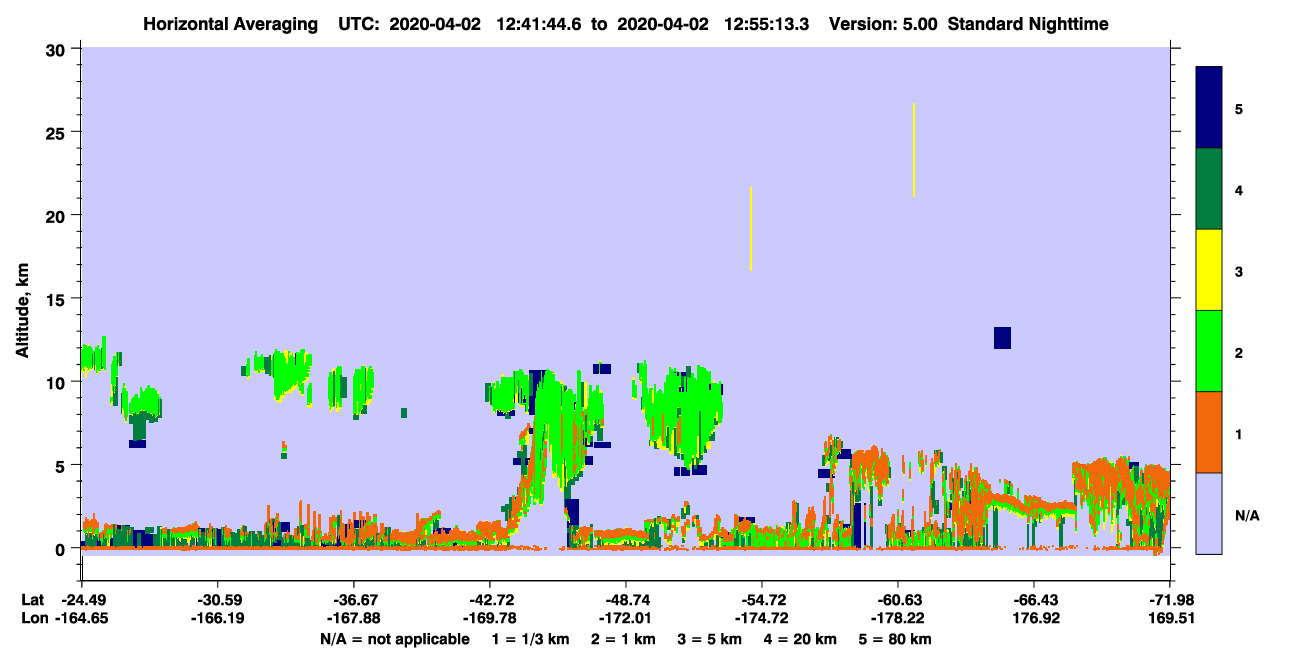
Task: Click the isolated dark blue square near 13 km
Action: tap(1002, 338)
